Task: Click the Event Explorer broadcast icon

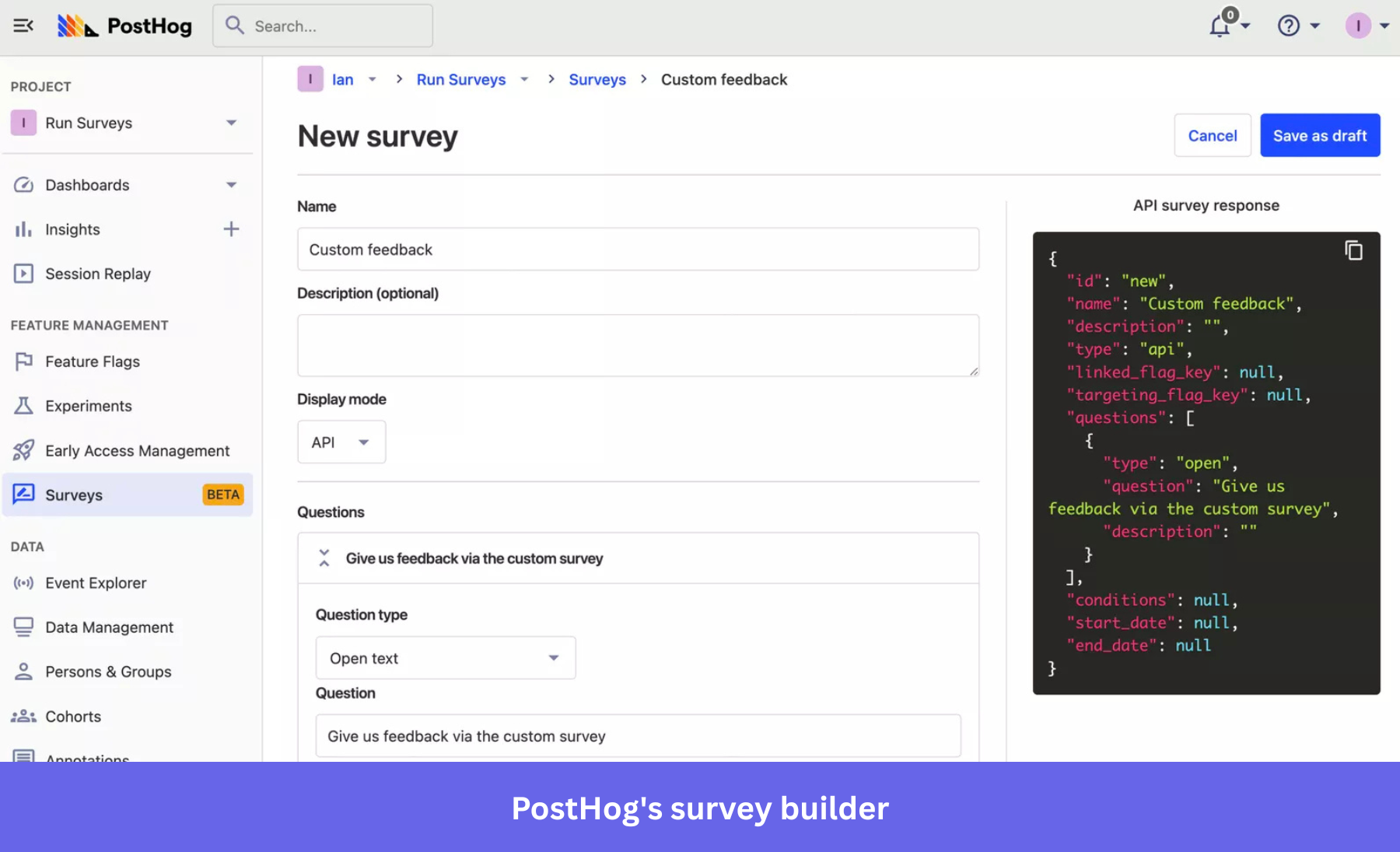Action: (24, 583)
